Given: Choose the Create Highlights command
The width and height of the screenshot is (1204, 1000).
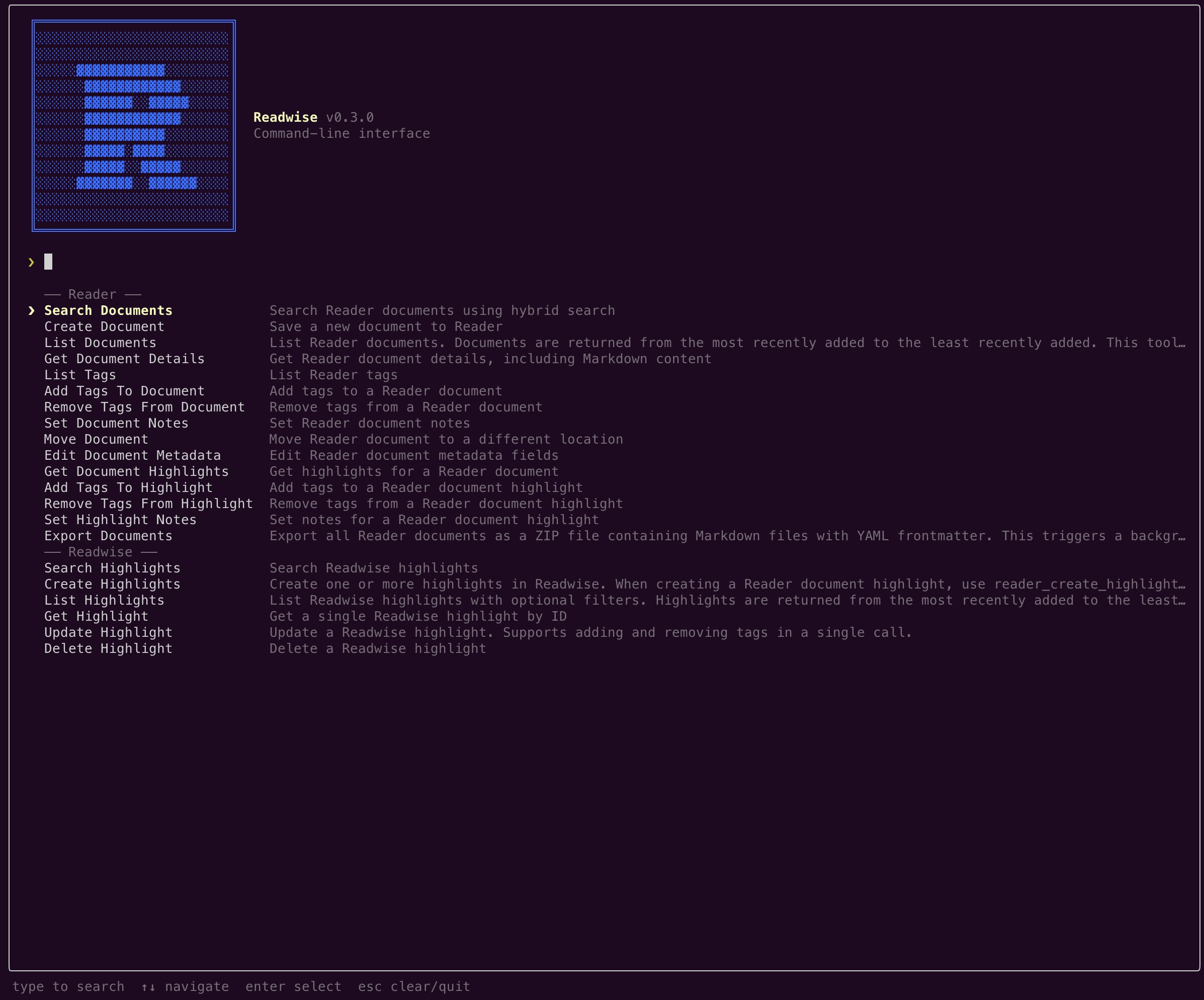Looking at the screenshot, I should click(x=112, y=584).
